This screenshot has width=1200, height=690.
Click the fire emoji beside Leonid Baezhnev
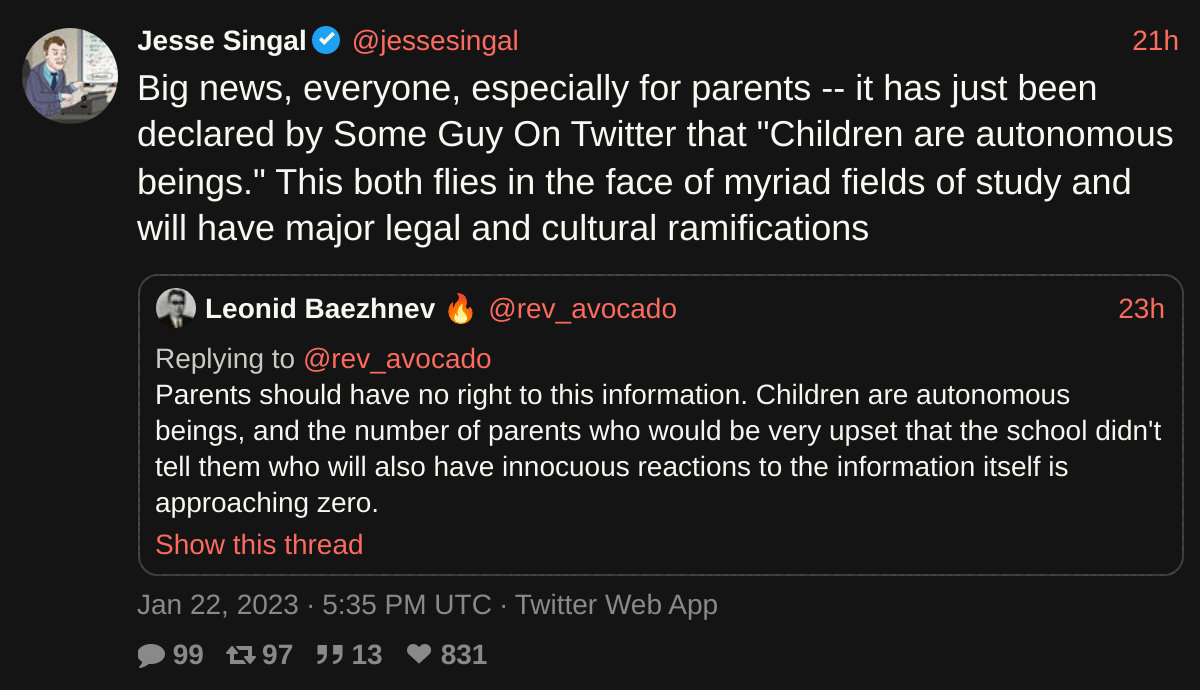460,309
